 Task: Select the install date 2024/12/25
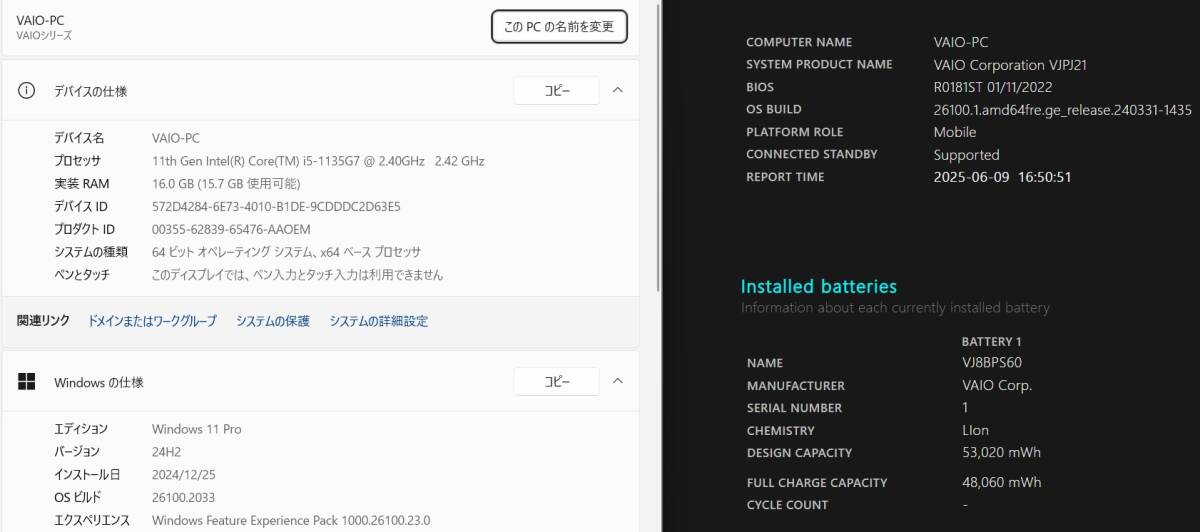[183, 474]
